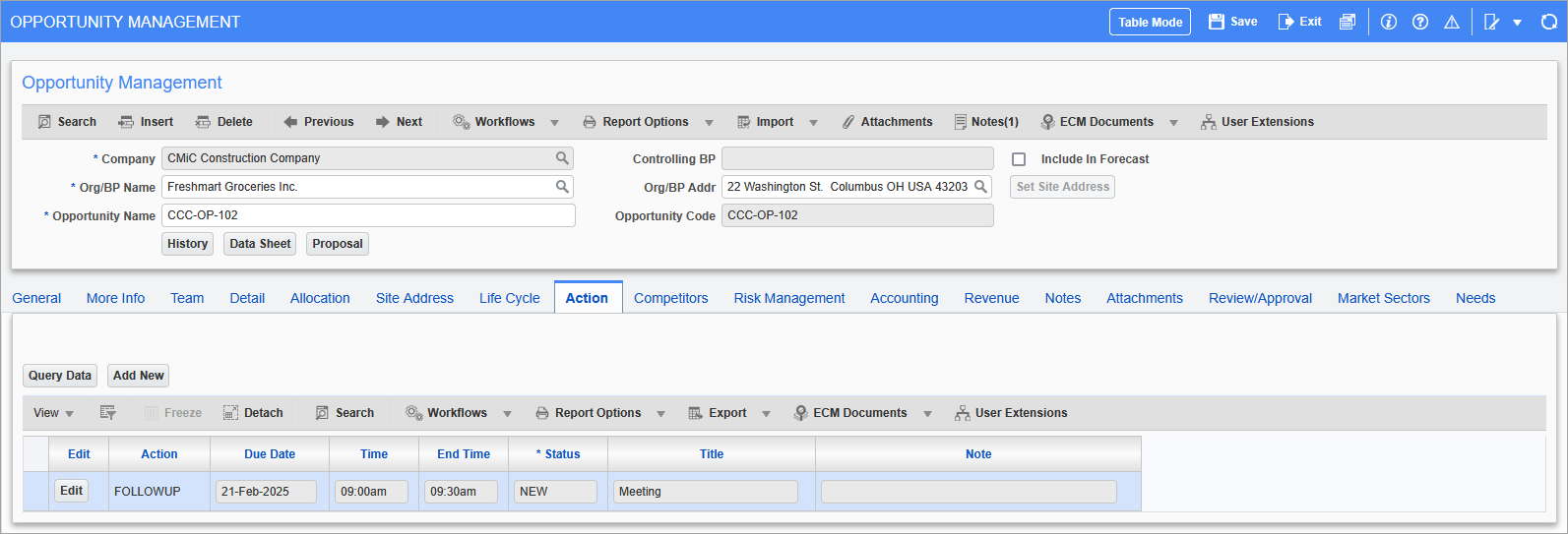Click the Add New button
1568x534 pixels.
click(138, 376)
